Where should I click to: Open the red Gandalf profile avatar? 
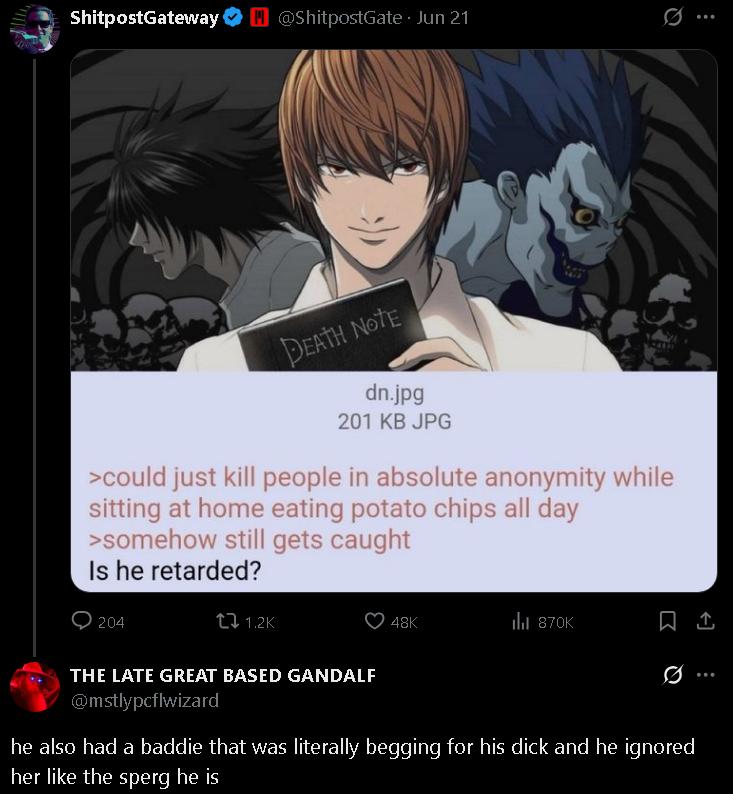pyautogui.click(x=34, y=687)
